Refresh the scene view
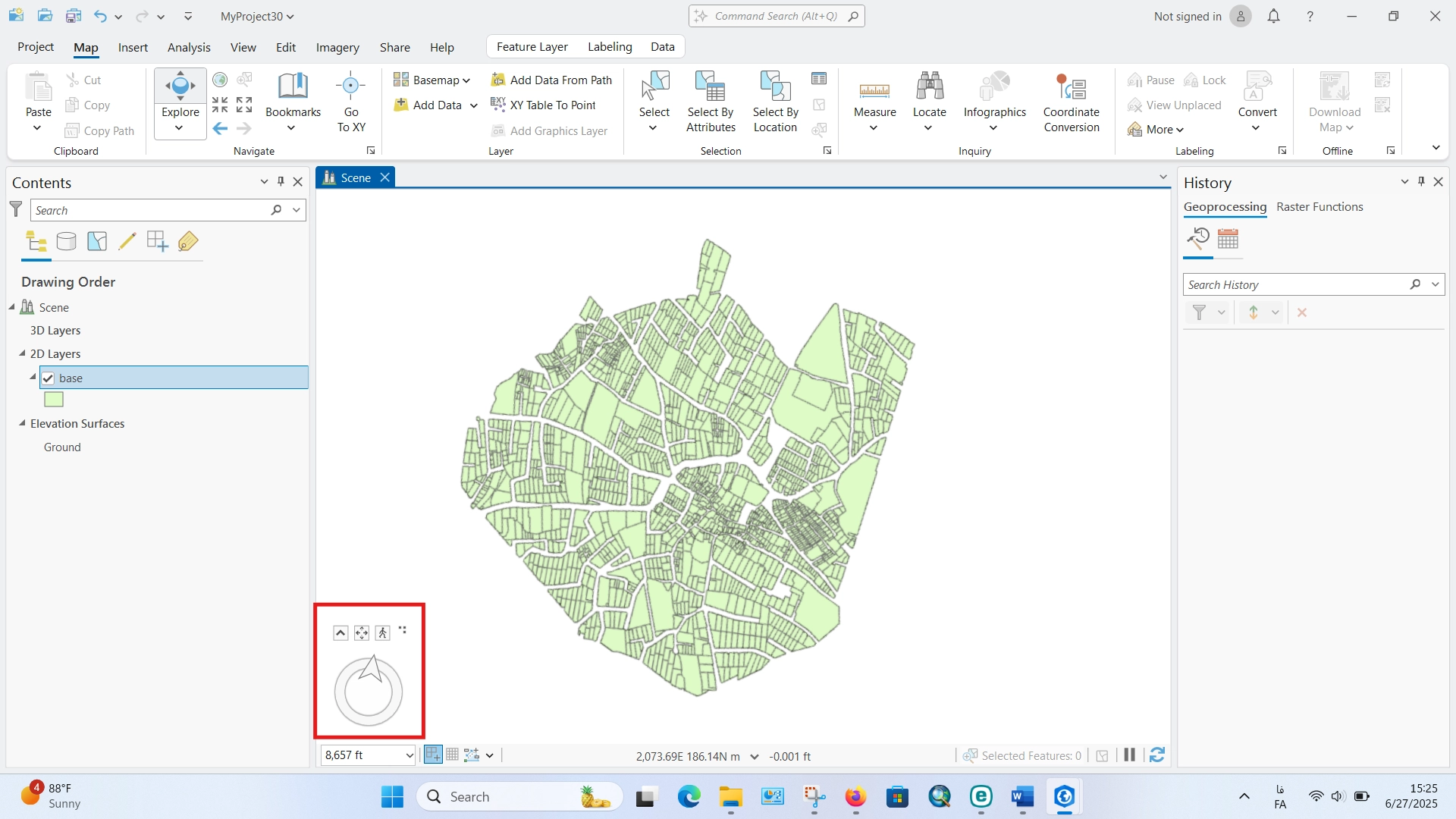 pyautogui.click(x=1157, y=755)
